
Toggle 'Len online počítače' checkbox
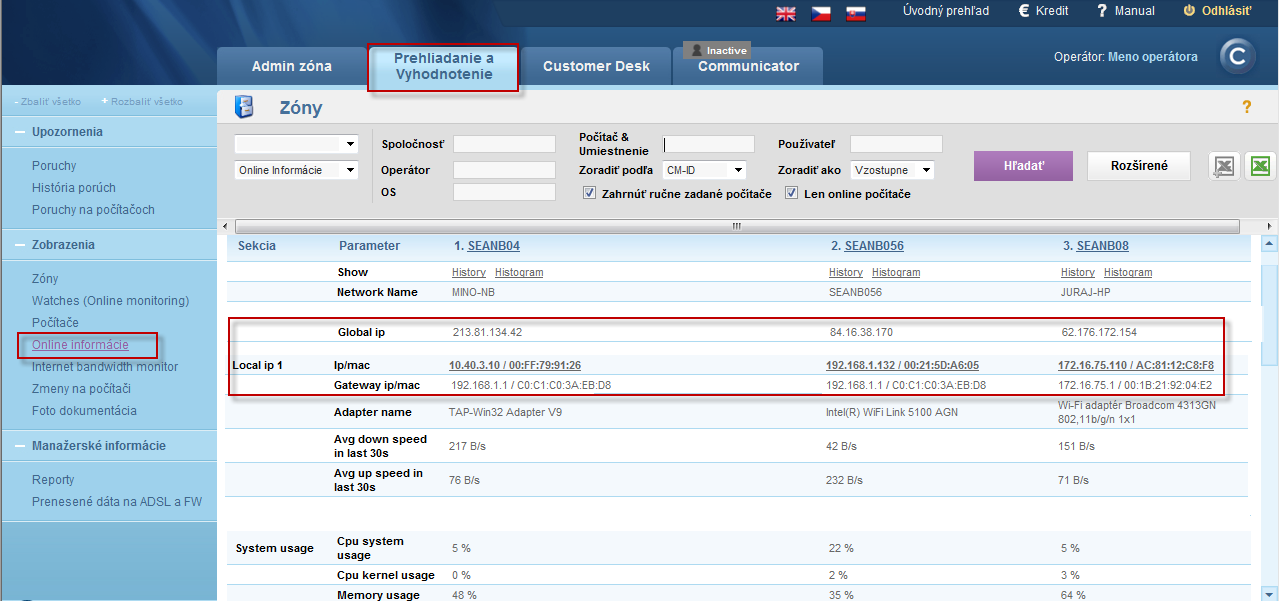click(791, 193)
